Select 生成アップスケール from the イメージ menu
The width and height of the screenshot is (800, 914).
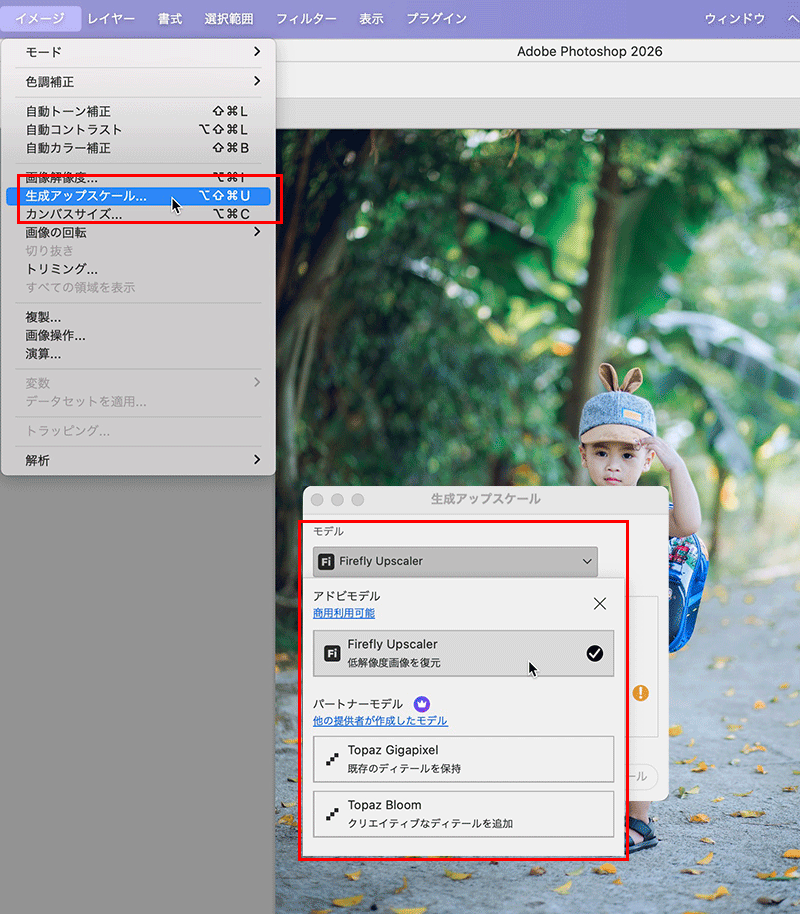(86, 196)
